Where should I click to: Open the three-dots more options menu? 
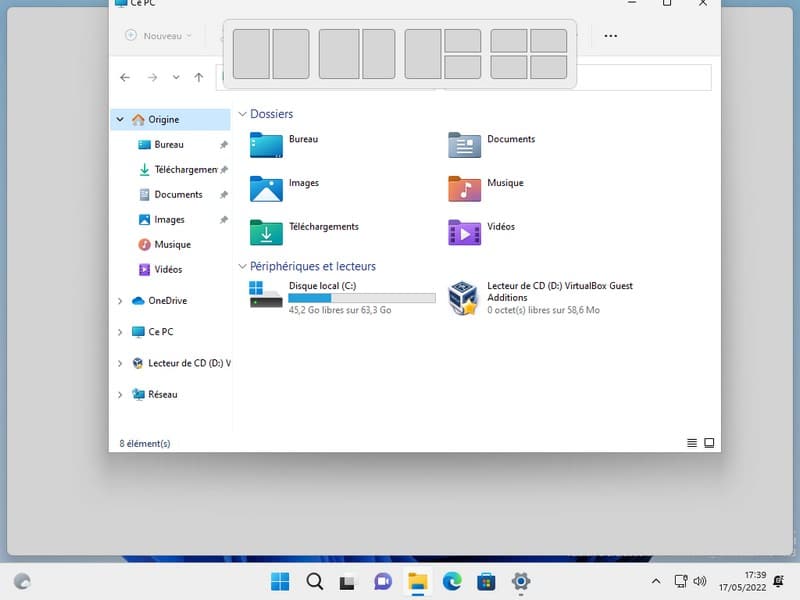610,36
